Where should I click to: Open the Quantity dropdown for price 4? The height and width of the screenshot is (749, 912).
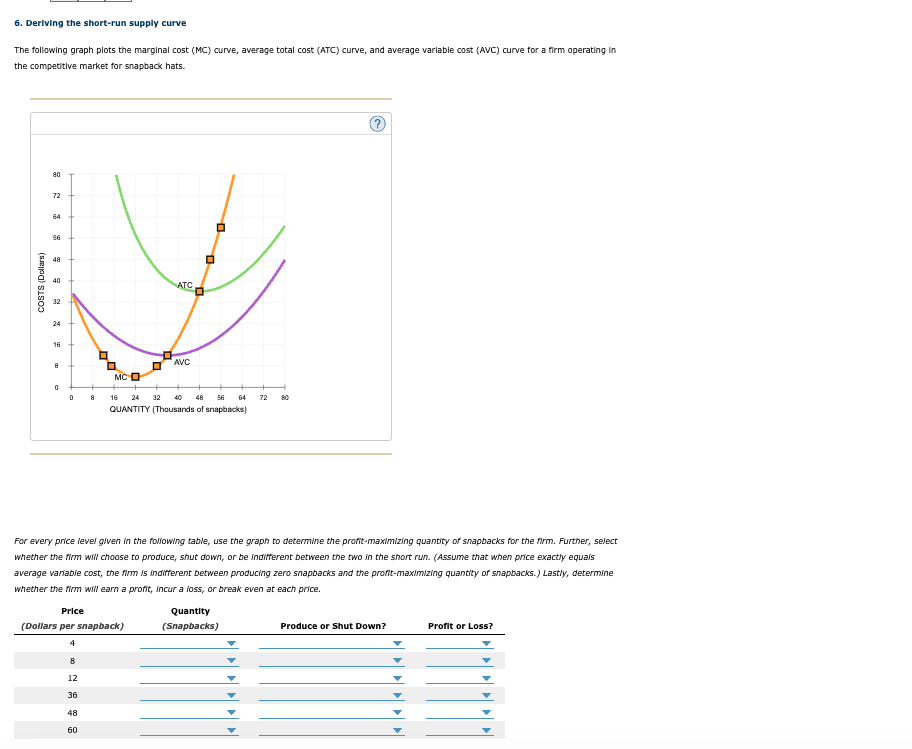231,643
